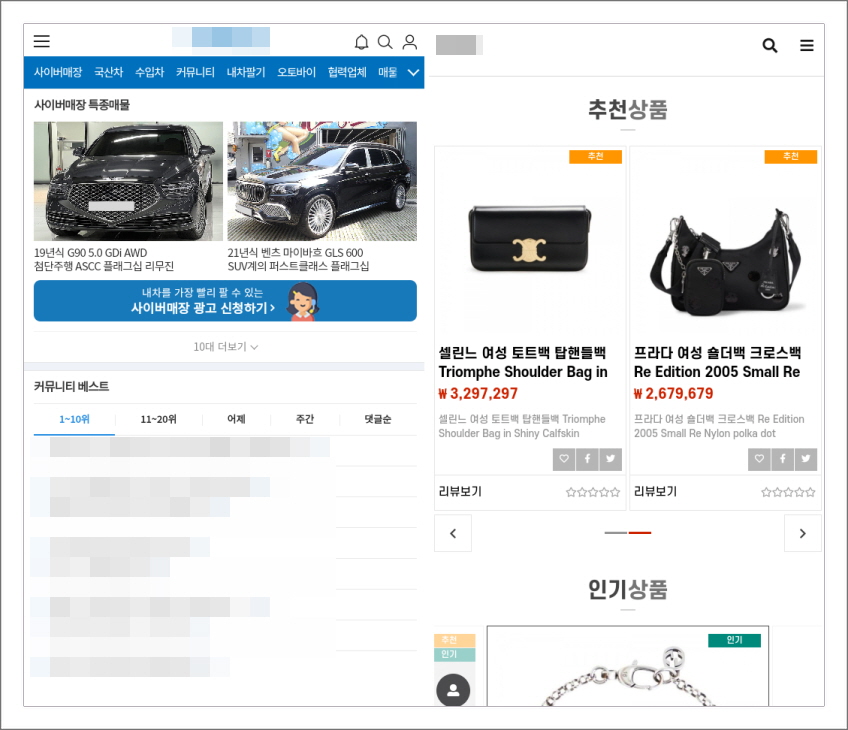Image resolution: width=848 pixels, height=730 pixels.
Task: Open 국산차 menu item
Action: click(x=109, y=72)
